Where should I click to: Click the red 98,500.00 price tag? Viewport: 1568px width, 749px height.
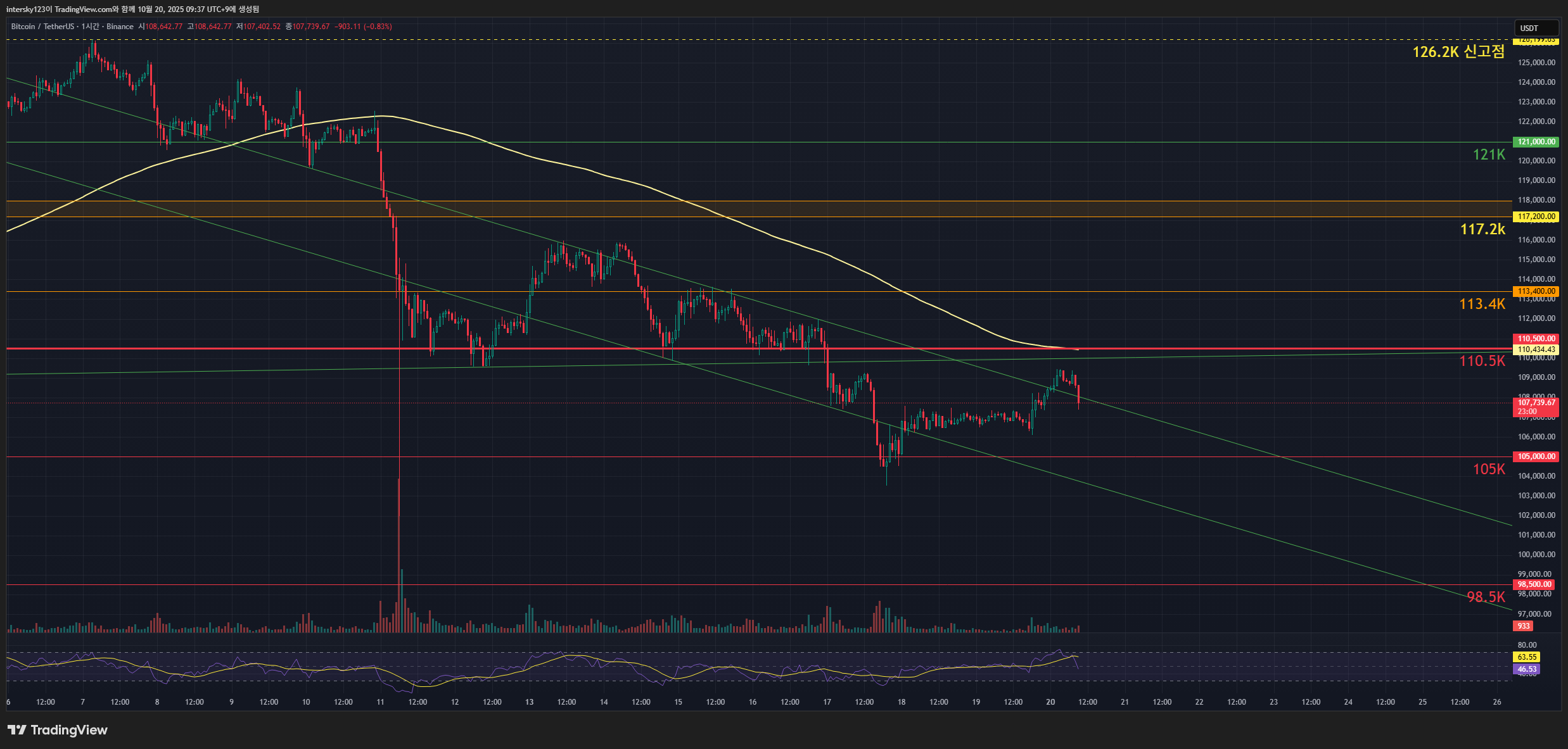tap(1534, 584)
